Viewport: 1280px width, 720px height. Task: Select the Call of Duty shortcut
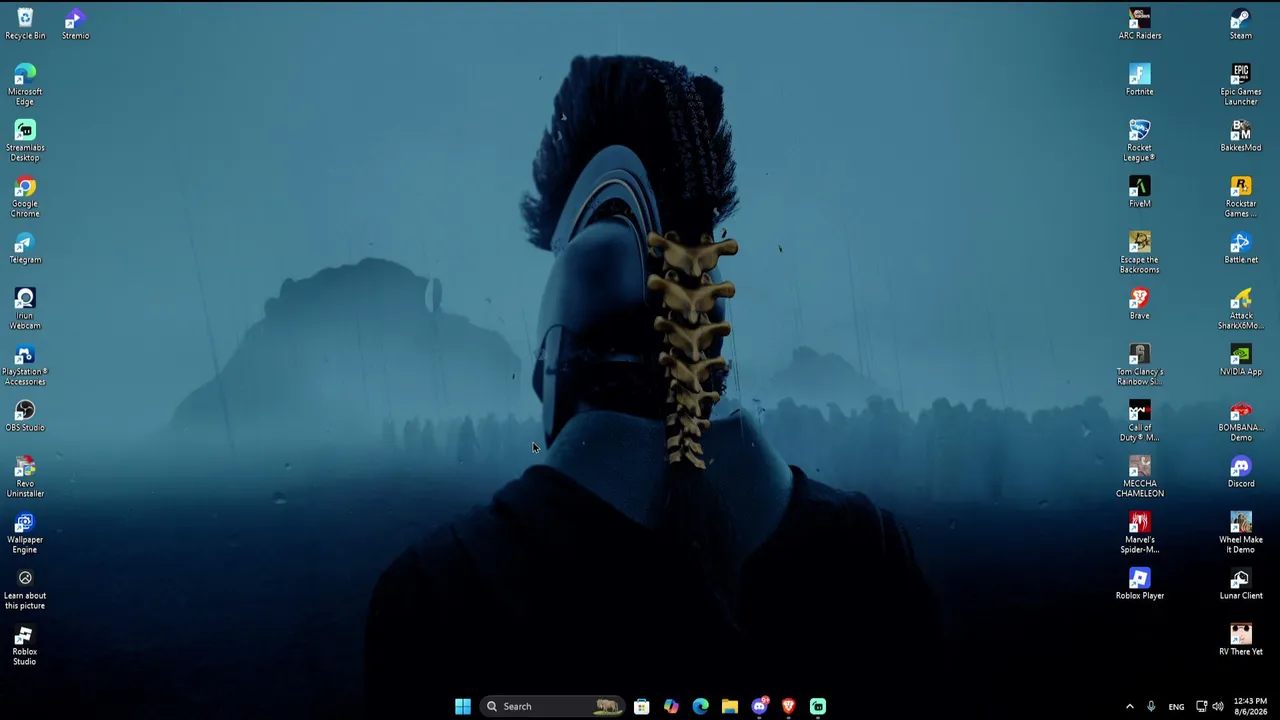[x=1140, y=421]
